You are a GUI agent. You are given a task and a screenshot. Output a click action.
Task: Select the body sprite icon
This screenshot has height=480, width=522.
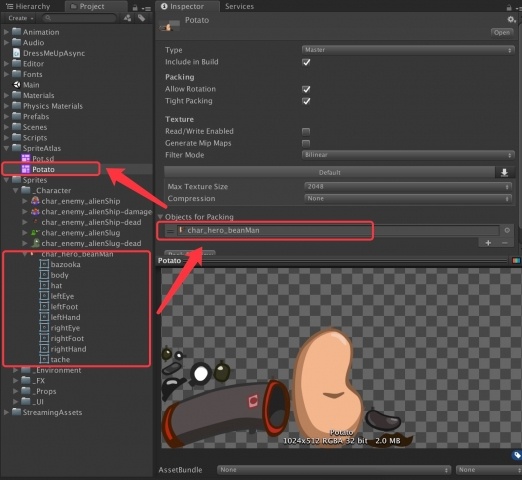pos(44,275)
